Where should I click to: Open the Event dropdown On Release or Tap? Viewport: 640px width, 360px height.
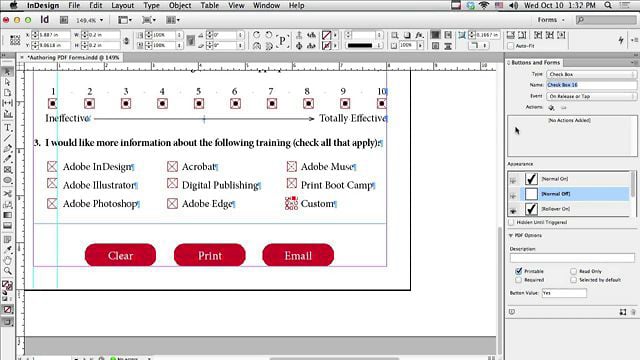(x=591, y=96)
